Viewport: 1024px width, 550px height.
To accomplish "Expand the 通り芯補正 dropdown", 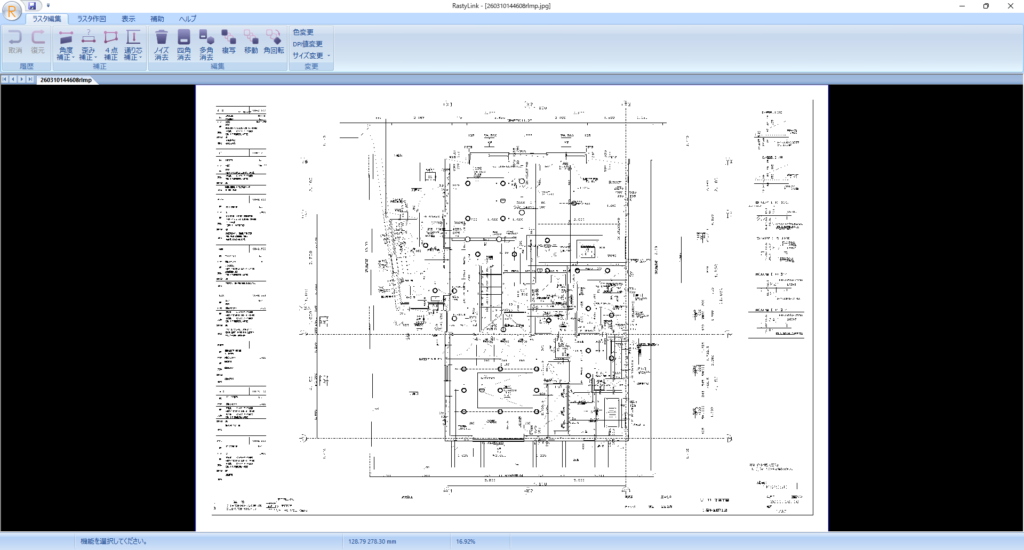I will pyautogui.click(x=141, y=58).
